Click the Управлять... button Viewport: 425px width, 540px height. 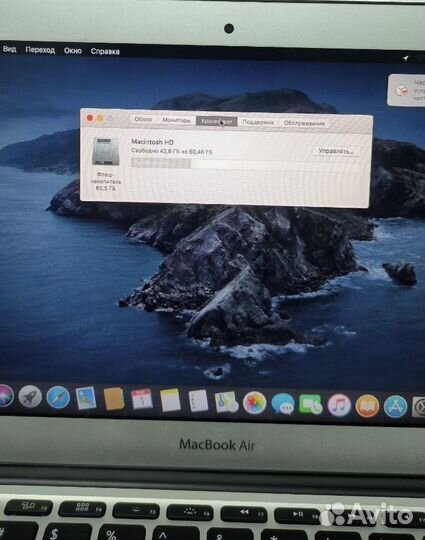coord(336,151)
